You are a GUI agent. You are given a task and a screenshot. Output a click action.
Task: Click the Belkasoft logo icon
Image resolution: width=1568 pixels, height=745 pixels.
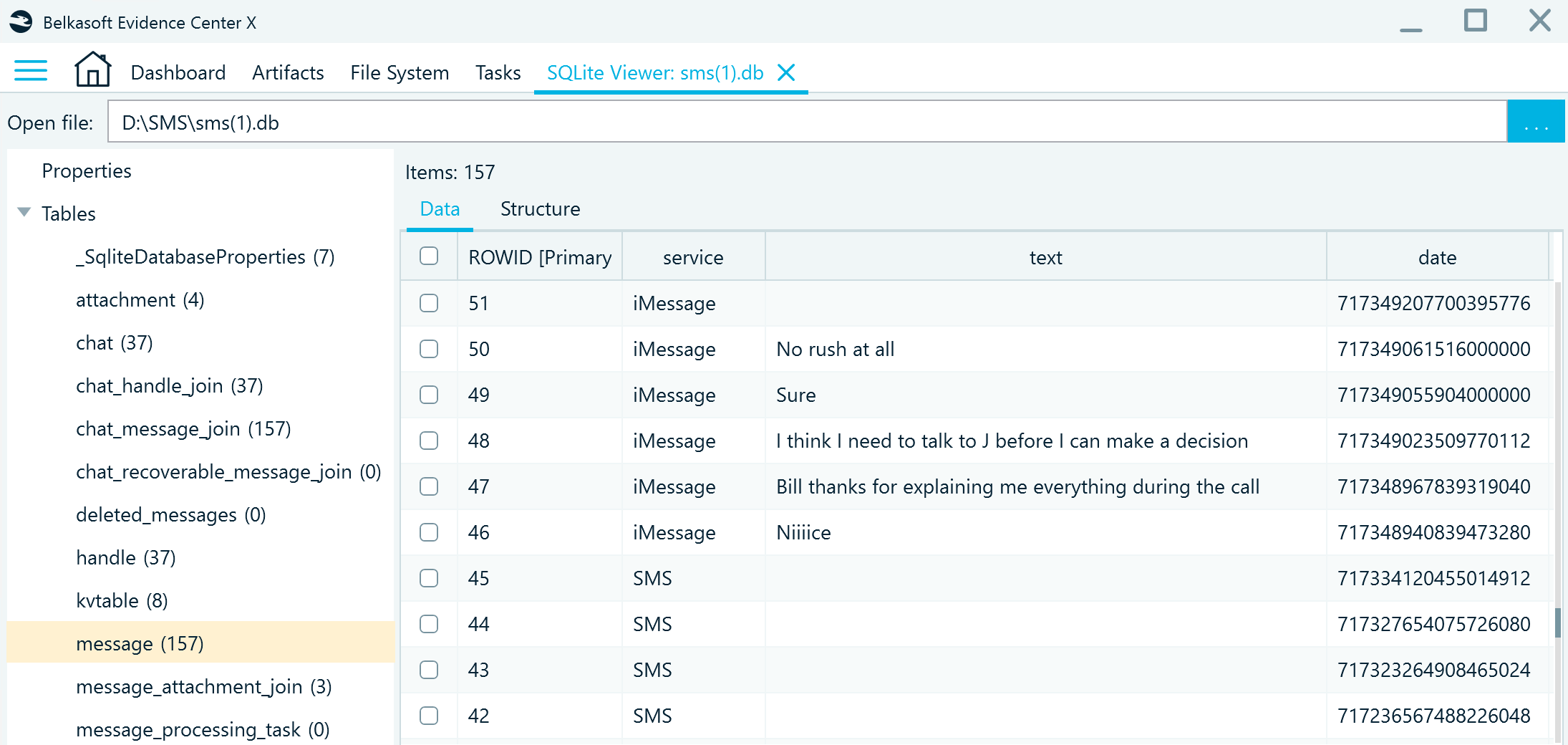[21, 22]
